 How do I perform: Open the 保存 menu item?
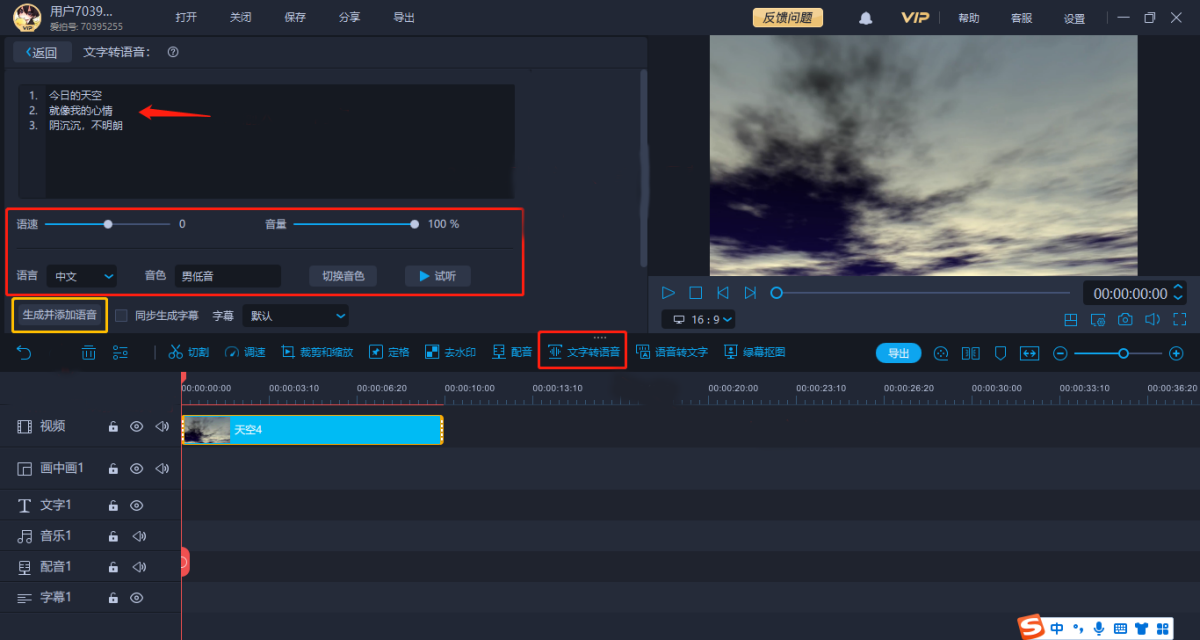[295, 18]
